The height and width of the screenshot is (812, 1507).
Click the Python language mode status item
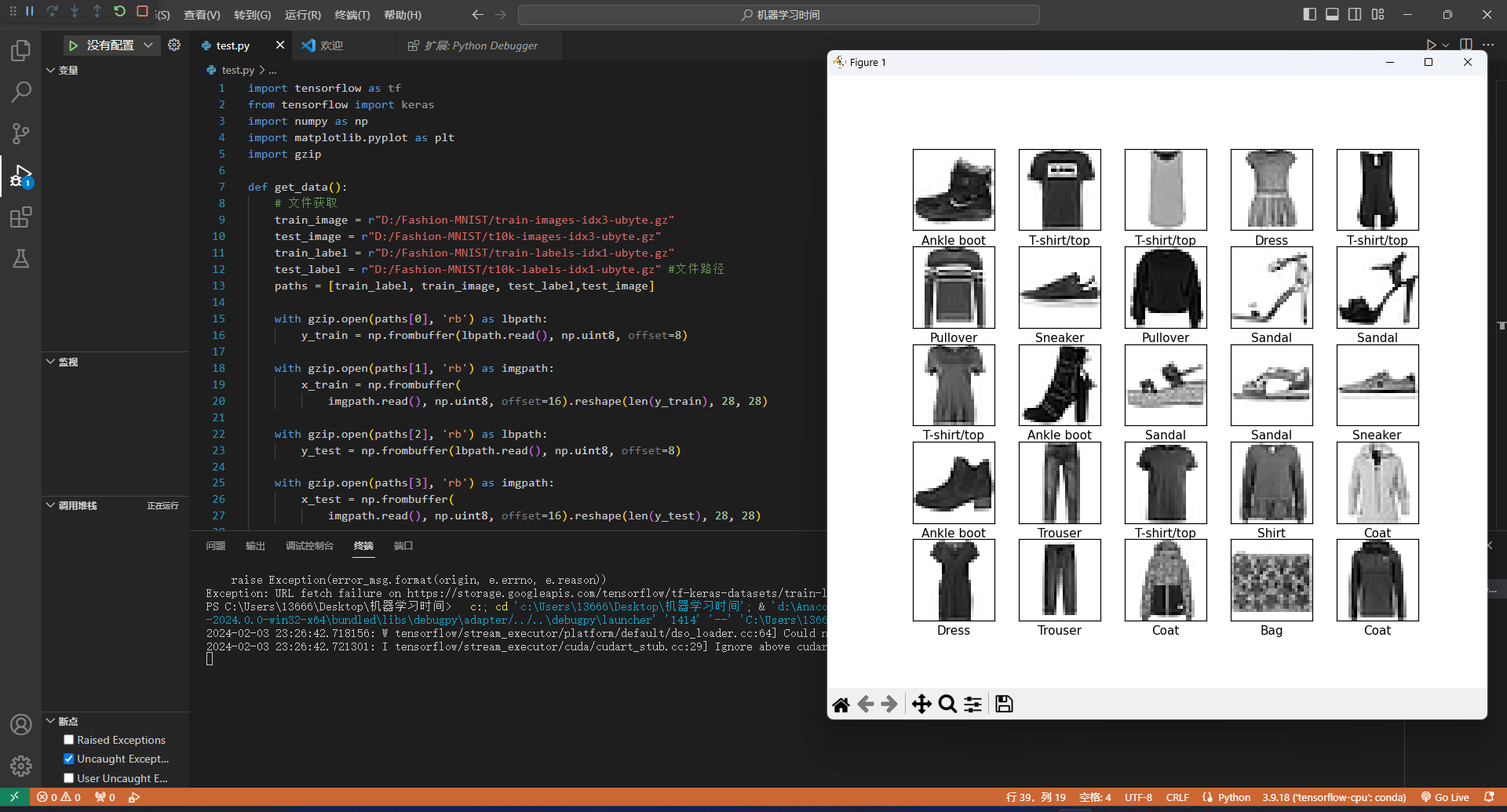click(1234, 797)
